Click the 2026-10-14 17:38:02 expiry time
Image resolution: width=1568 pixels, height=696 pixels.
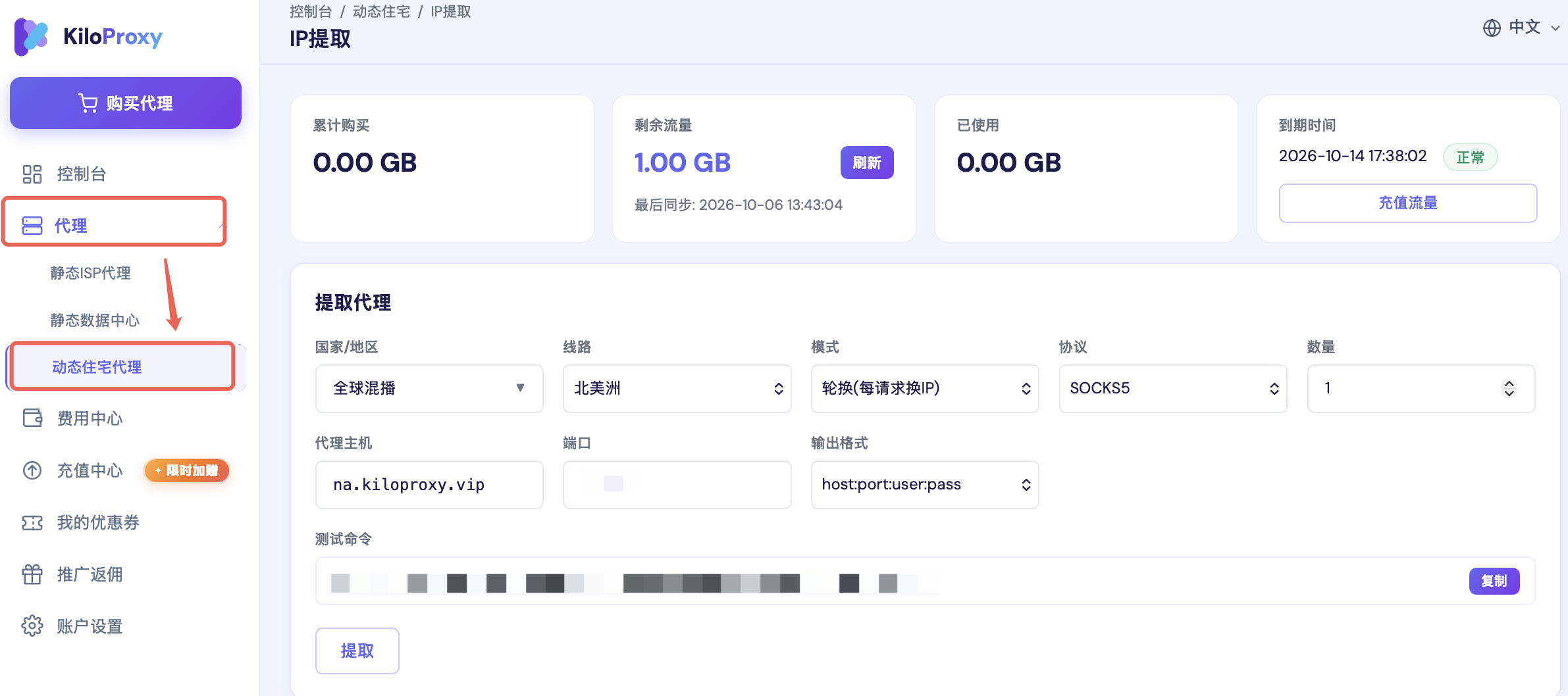[x=1353, y=156]
